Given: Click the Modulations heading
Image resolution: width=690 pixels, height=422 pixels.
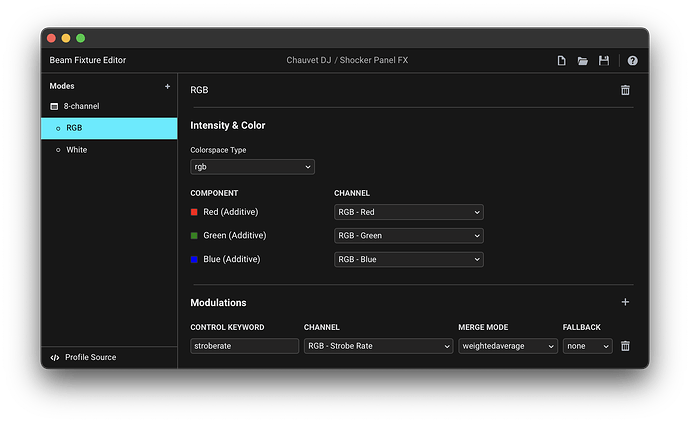Looking at the screenshot, I should tap(218, 303).
